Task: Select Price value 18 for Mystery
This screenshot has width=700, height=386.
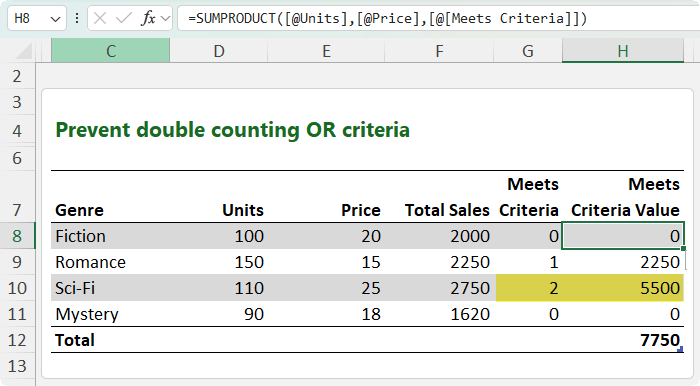Action: (326, 314)
